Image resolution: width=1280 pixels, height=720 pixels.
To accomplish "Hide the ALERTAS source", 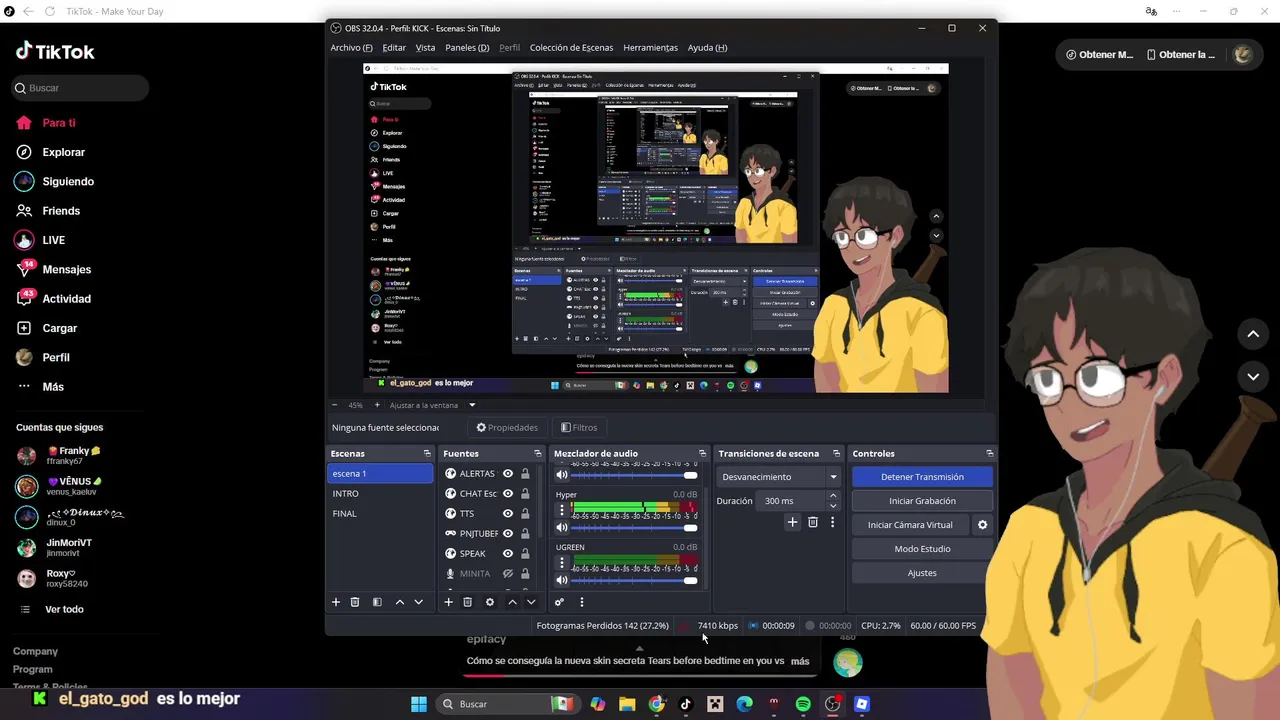I will (x=508, y=474).
